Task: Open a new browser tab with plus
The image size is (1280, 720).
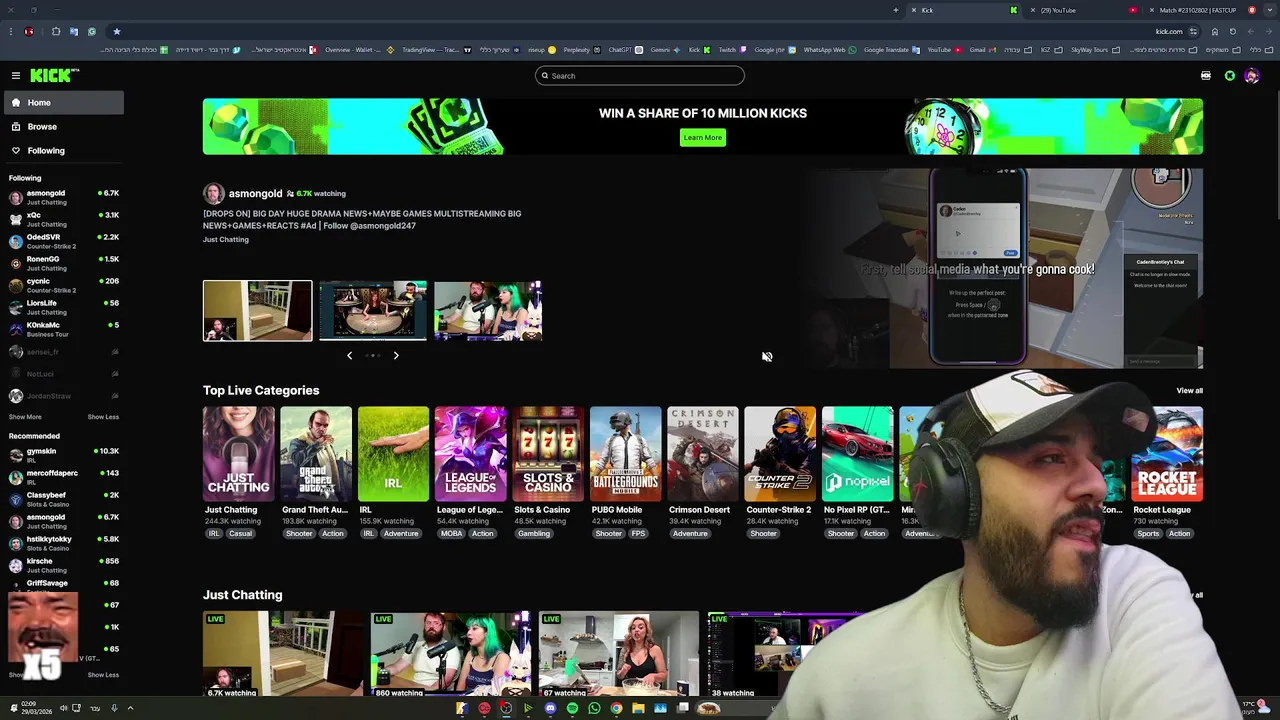Action: point(895,10)
